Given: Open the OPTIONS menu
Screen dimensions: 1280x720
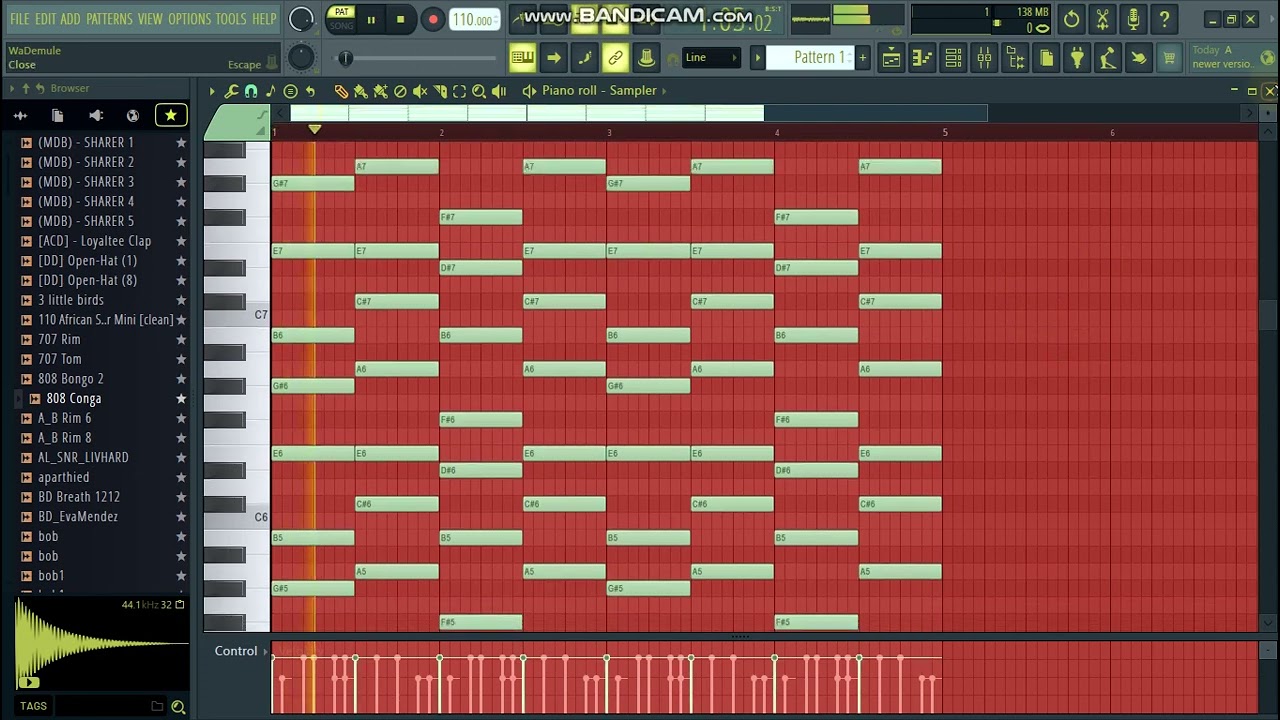Looking at the screenshot, I should point(190,19).
